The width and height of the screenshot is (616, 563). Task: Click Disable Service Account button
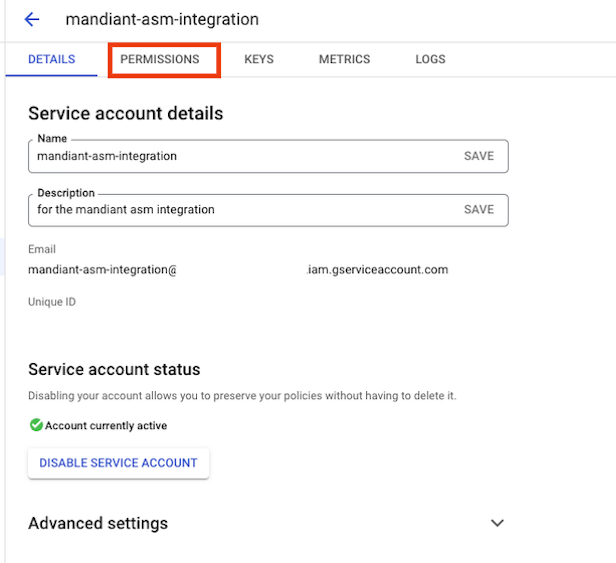pyautogui.click(x=118, y=463)
